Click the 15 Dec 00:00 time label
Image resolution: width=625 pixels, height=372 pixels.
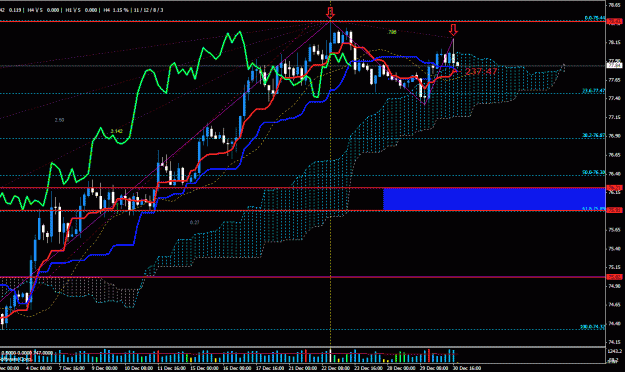(x=204, y=368)
